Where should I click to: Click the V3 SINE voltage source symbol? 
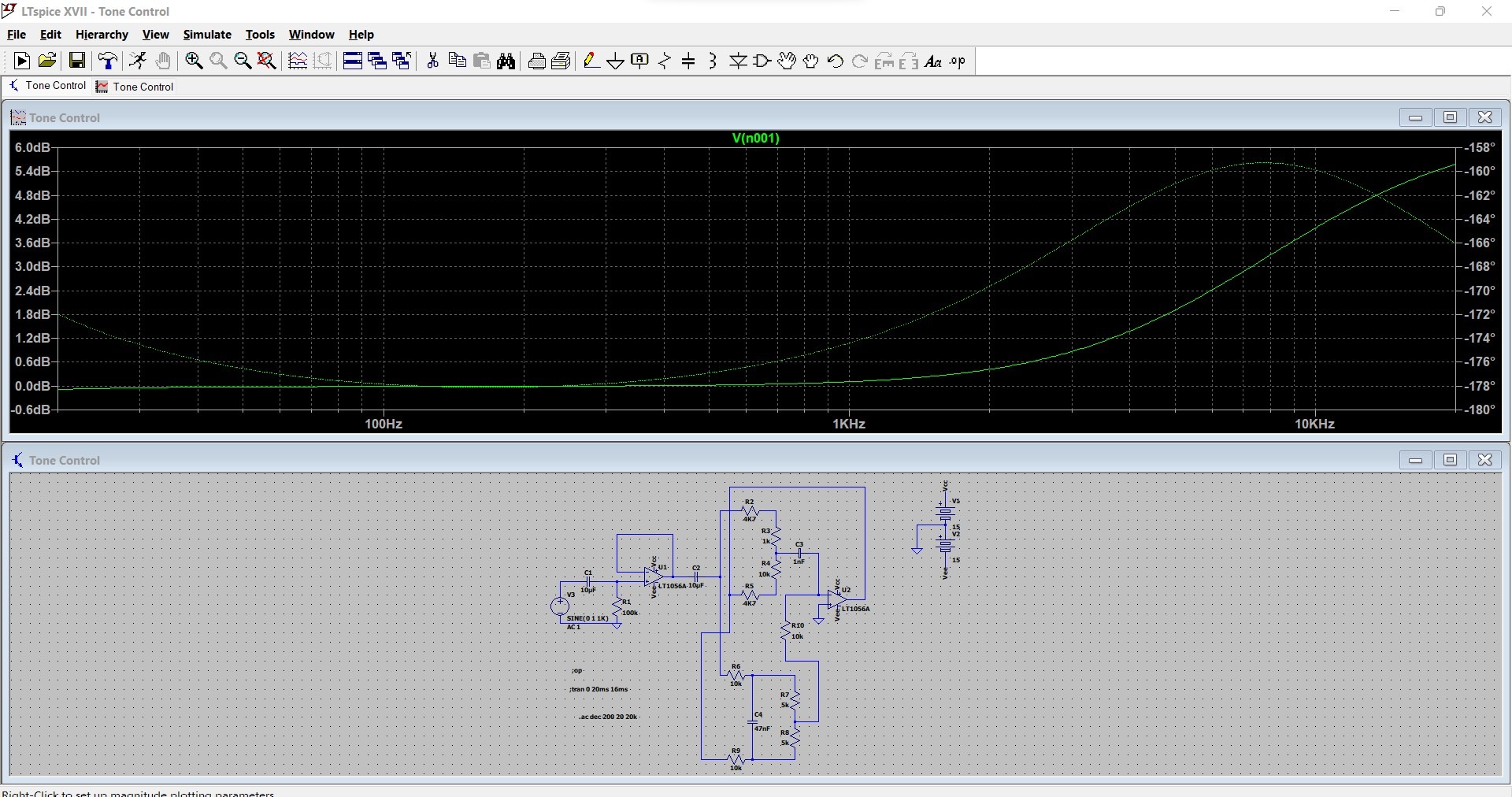[560, 606]
